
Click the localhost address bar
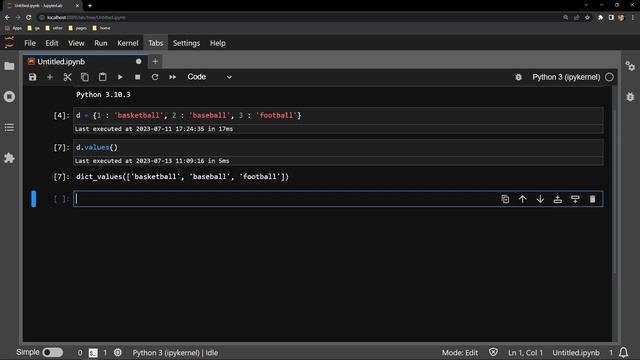(300, 18)
